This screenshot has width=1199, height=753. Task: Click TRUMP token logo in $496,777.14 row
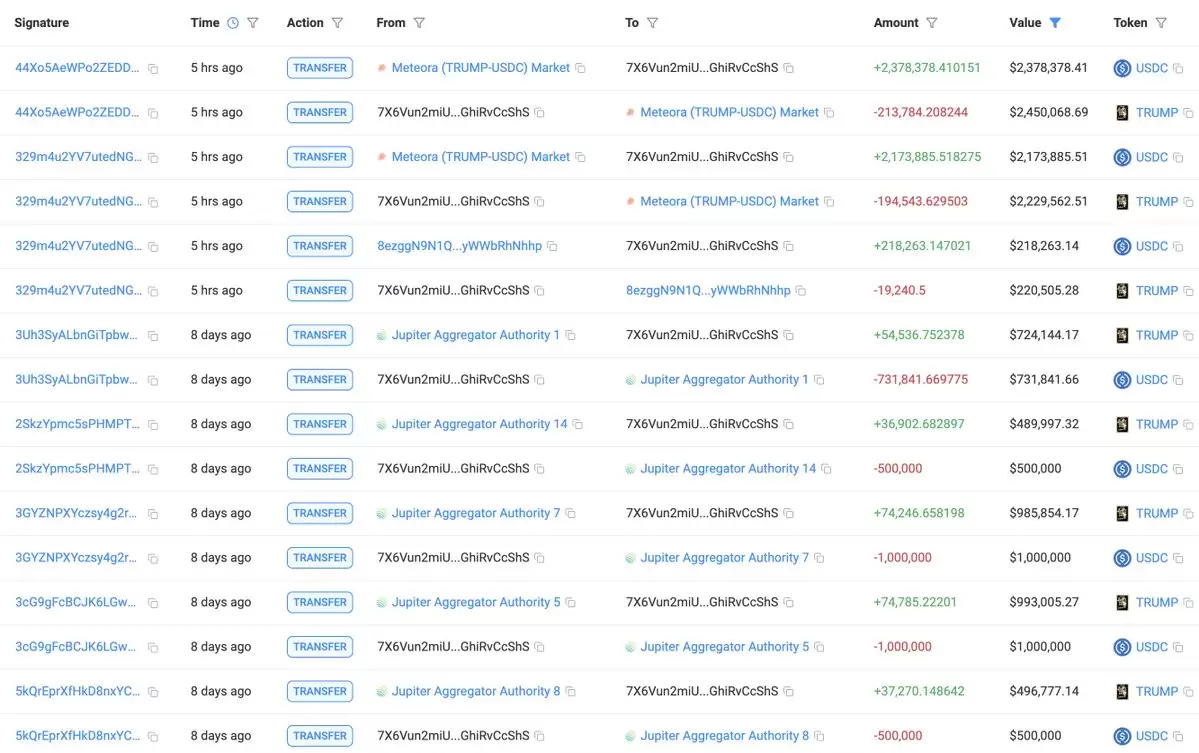click(x=1122, y=691)
